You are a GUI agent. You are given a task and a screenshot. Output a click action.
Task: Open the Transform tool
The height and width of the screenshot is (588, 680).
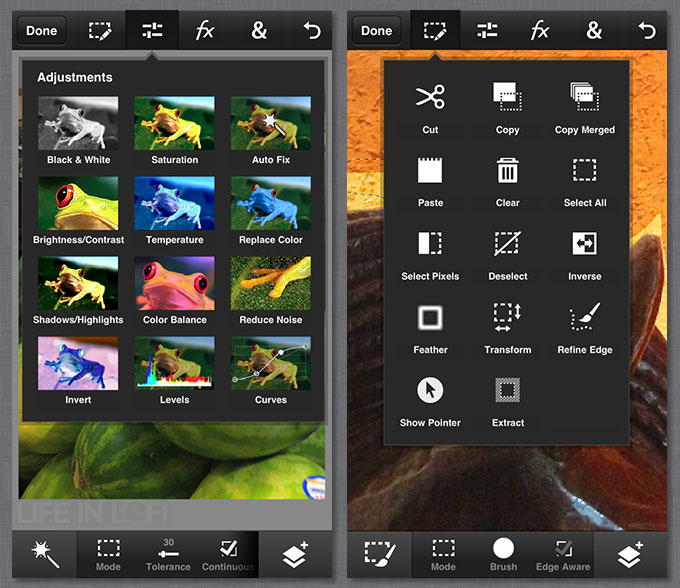tap(507, 318)
